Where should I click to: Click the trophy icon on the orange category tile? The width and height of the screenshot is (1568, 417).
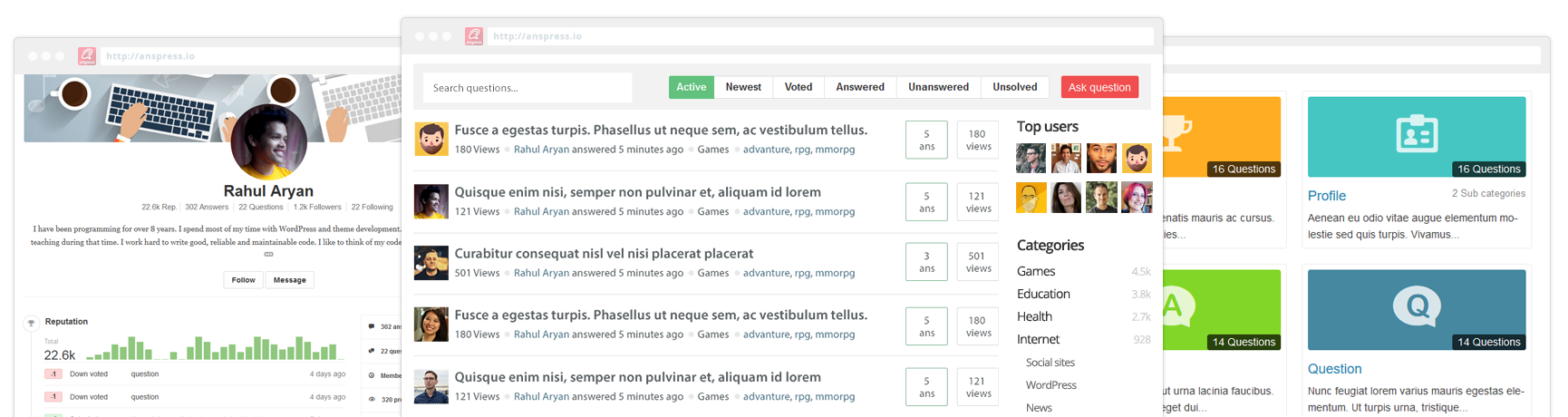[x=1176, y=133]
